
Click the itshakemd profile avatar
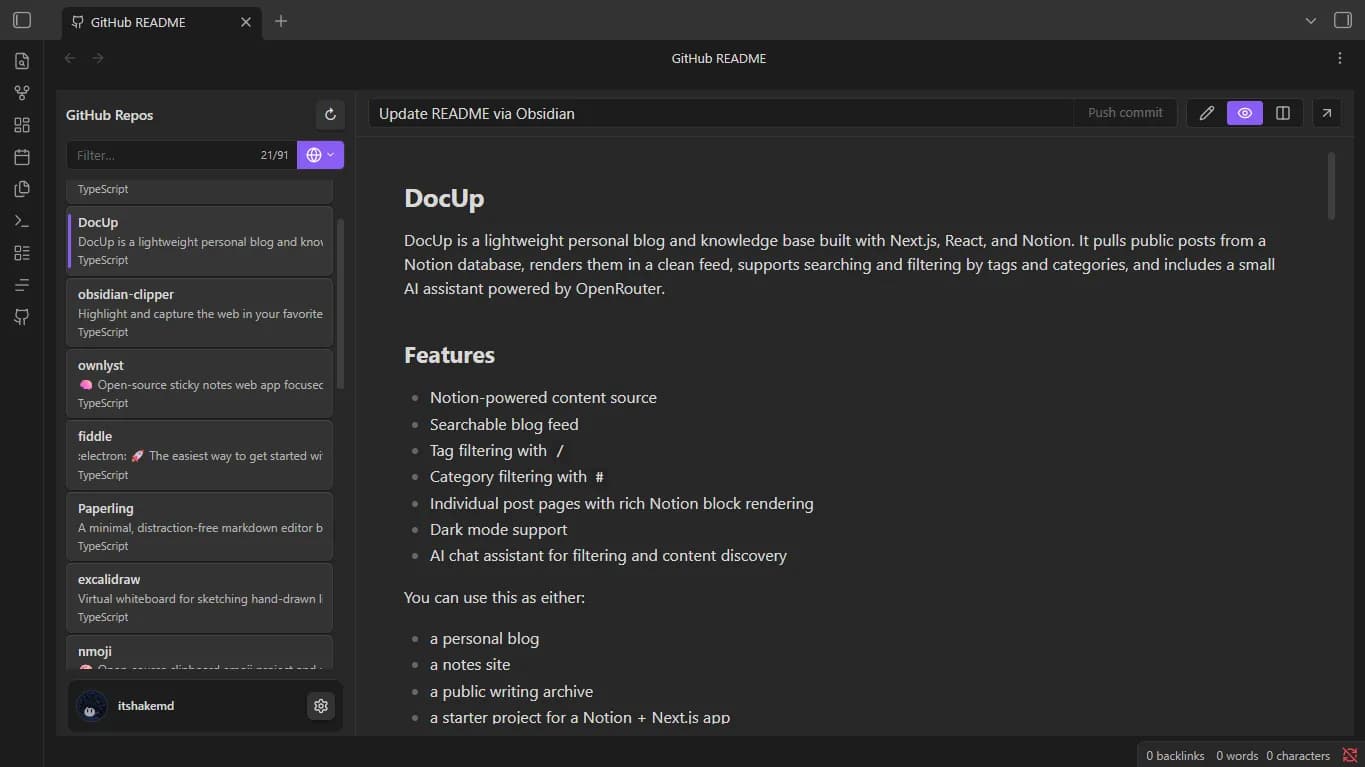pos(91,706)
